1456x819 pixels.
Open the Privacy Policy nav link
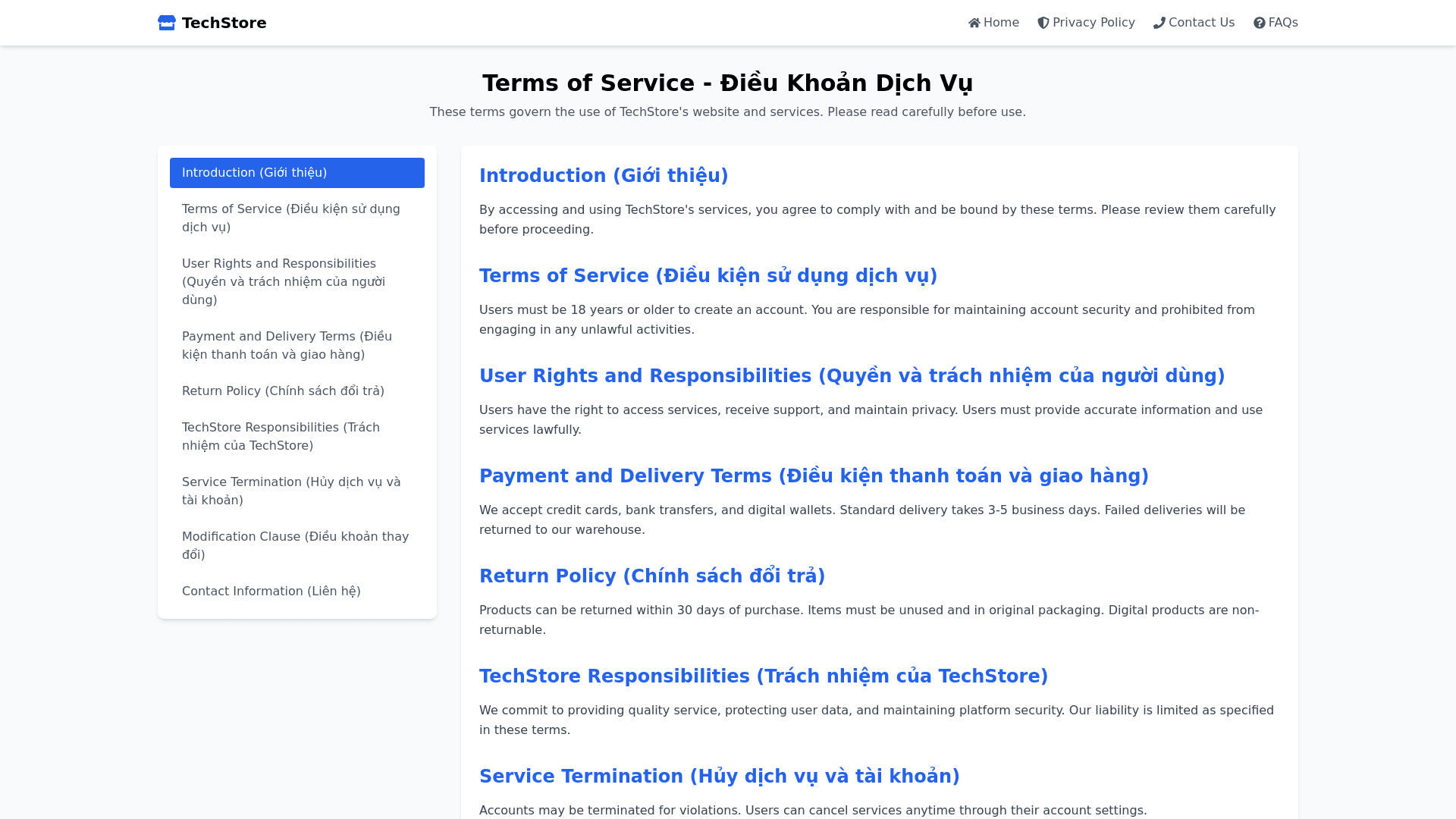[x=1094, y=23]
